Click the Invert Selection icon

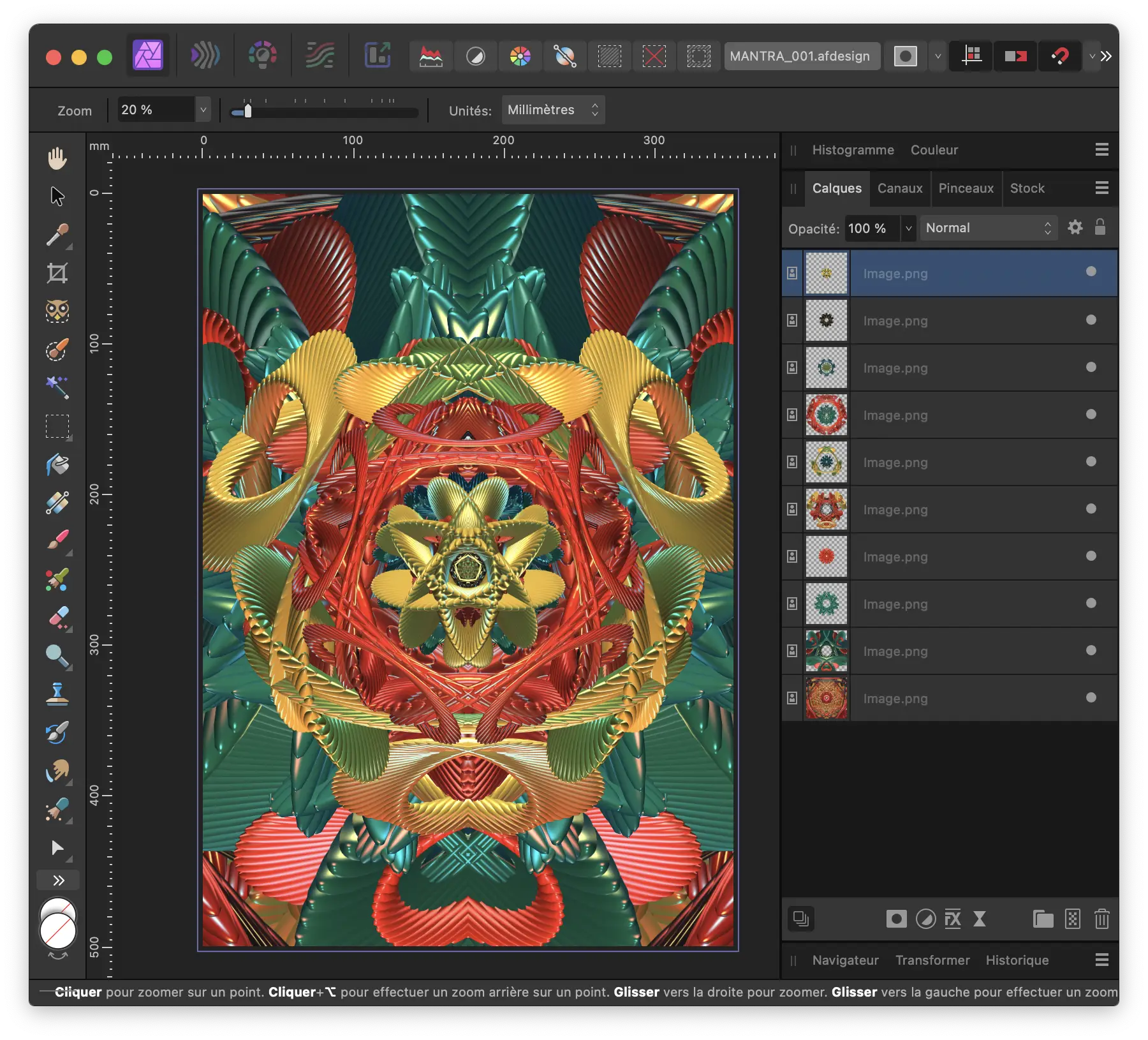(699, 56)
